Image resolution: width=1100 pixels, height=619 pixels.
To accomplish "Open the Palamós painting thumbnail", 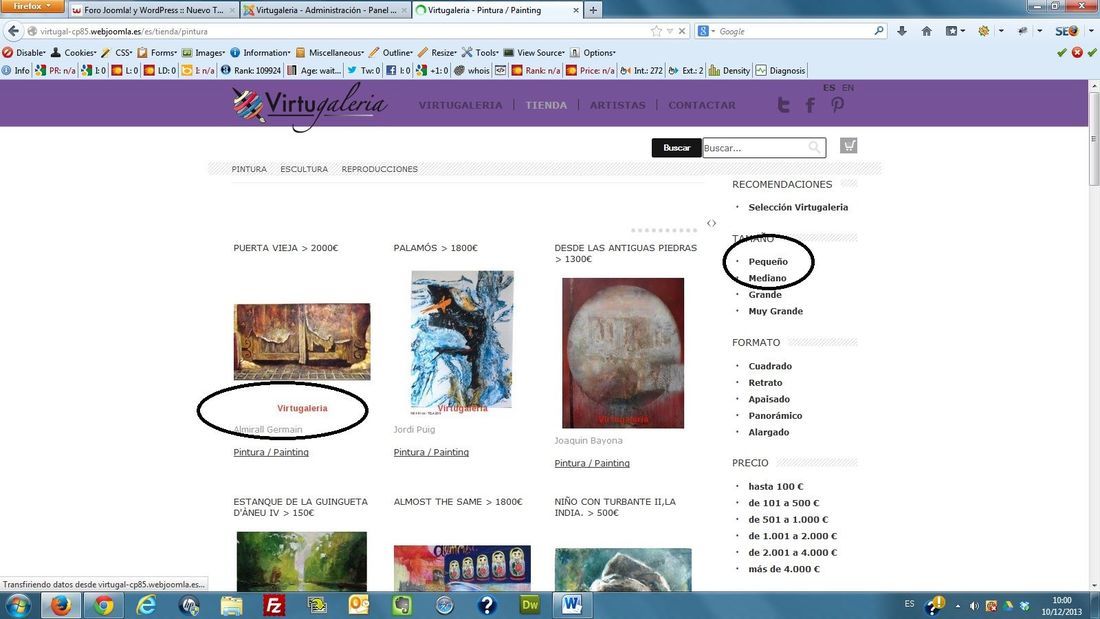I will pyautogui.click(x=462, y=340).
